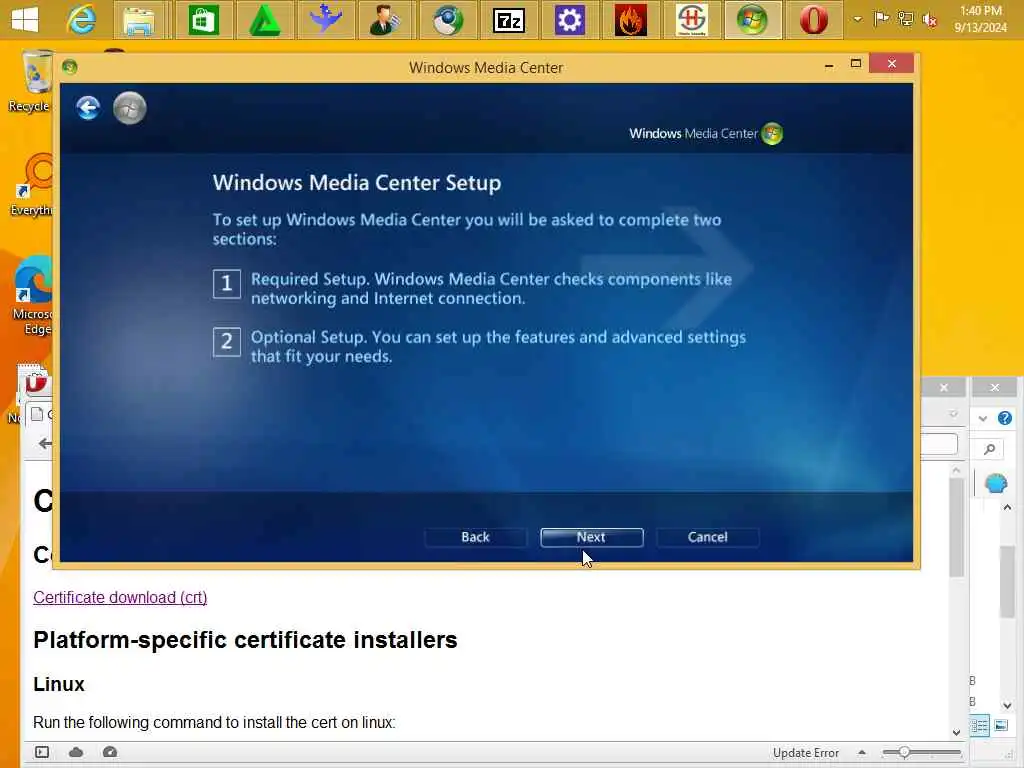This screenshot has height=768, width=1024.
Task: Click the muted volume tray icon
Action: tap(930, 20)
